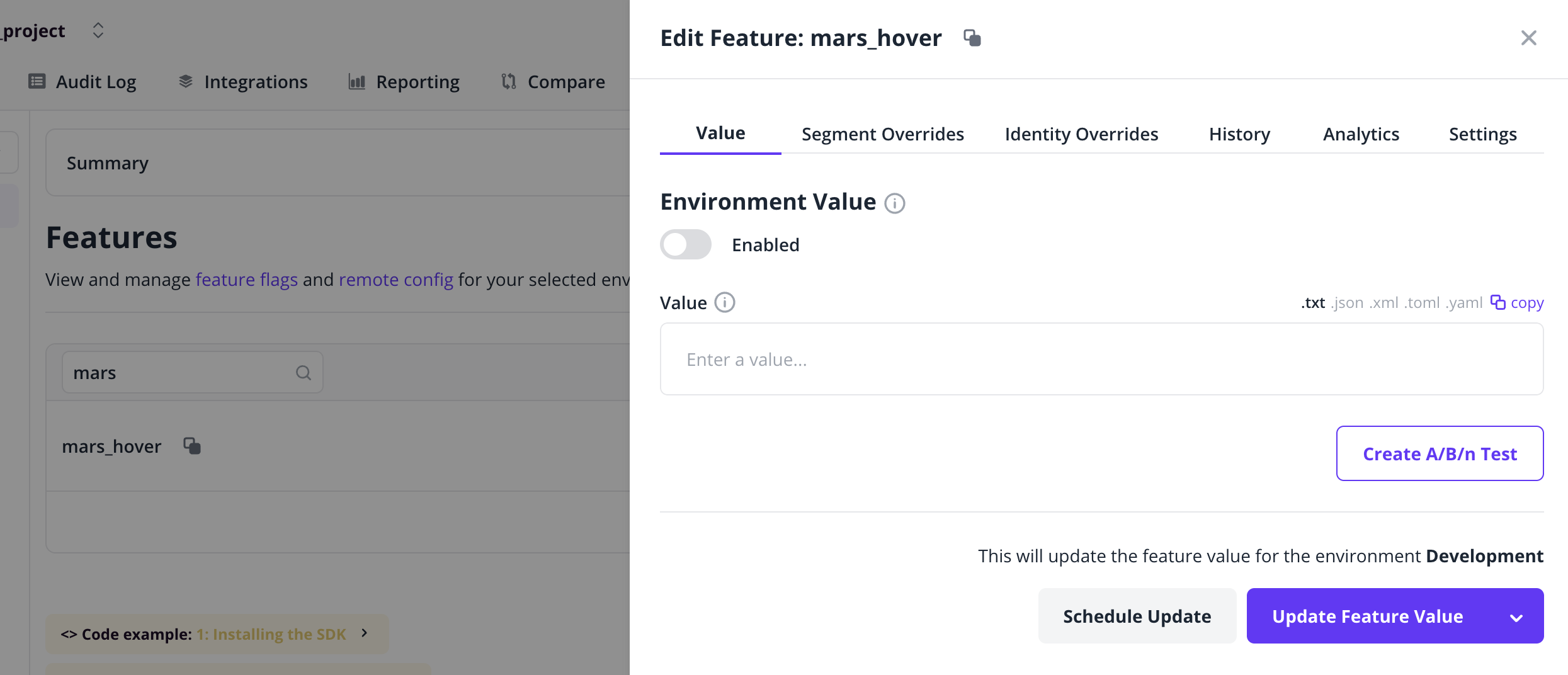Image resolution: width=1568 pixels, height=675 pixels.
Task: Open the info tooltip next to Environment Value
Action: [895, 203]
